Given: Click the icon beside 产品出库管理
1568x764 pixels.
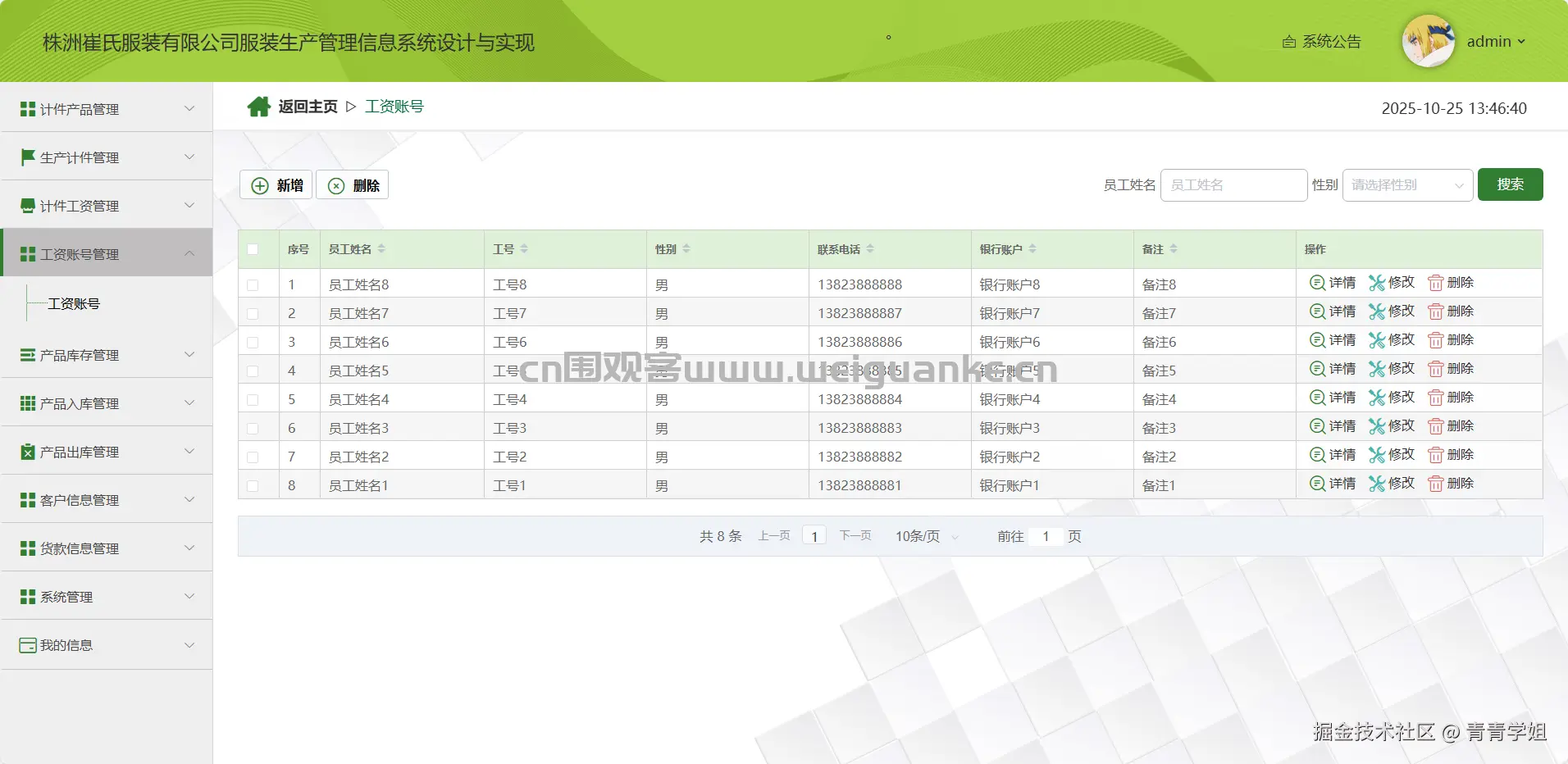Looking at the screenshot, I should (28, 452).
